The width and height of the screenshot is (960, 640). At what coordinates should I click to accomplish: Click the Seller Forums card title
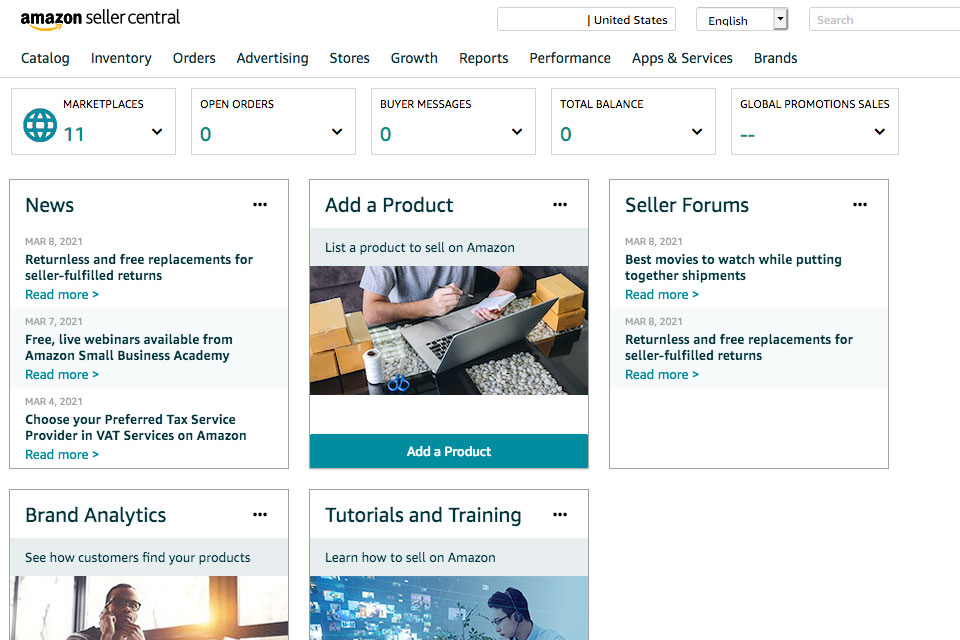point(687,205)
